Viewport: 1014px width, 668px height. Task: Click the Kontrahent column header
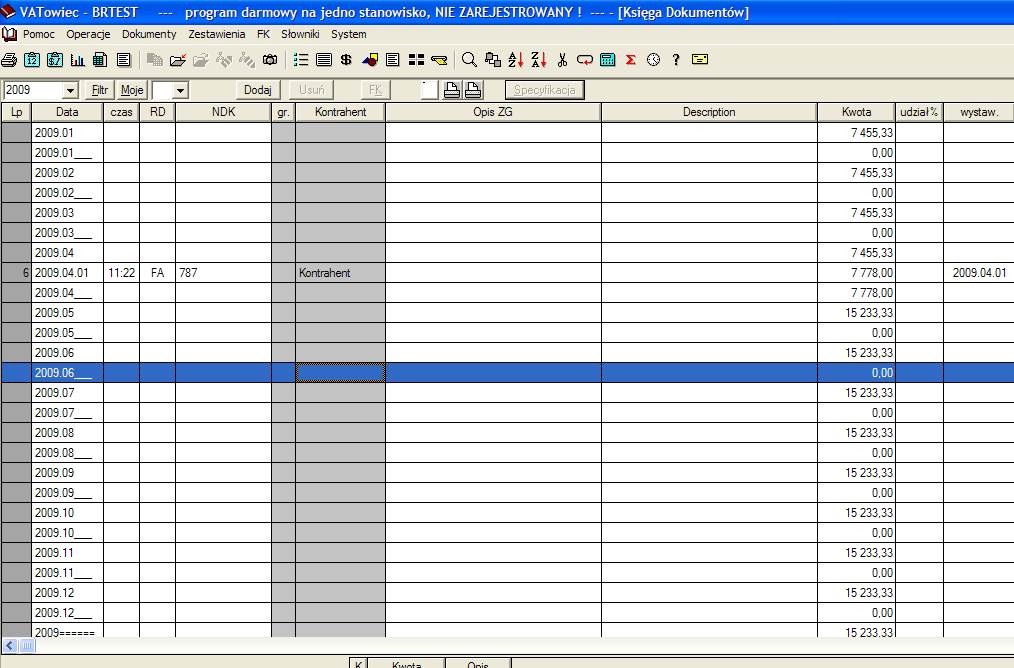(x=340, y=112)
